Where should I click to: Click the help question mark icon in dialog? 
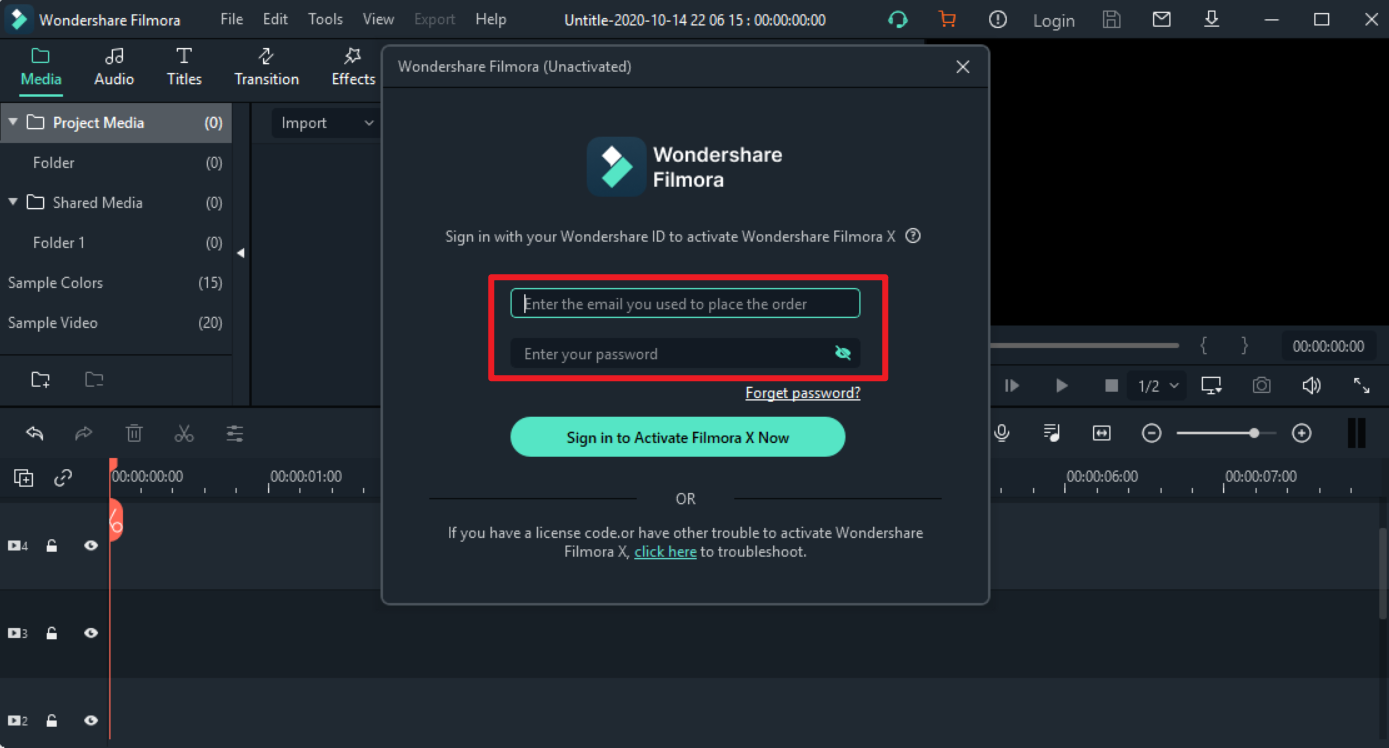pyautogui.click(x=913, y=237)
